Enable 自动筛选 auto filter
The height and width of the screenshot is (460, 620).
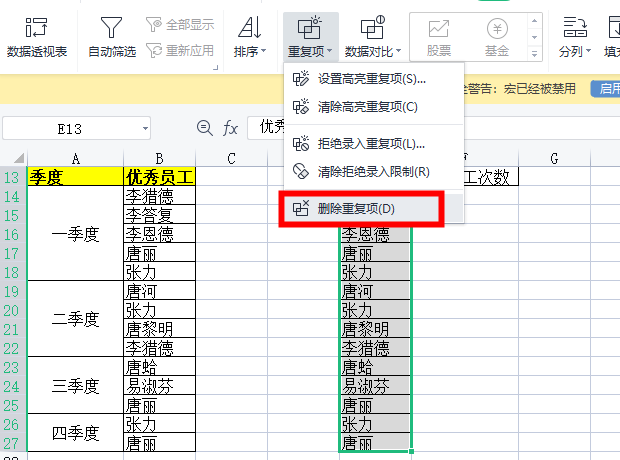(112, 38)
